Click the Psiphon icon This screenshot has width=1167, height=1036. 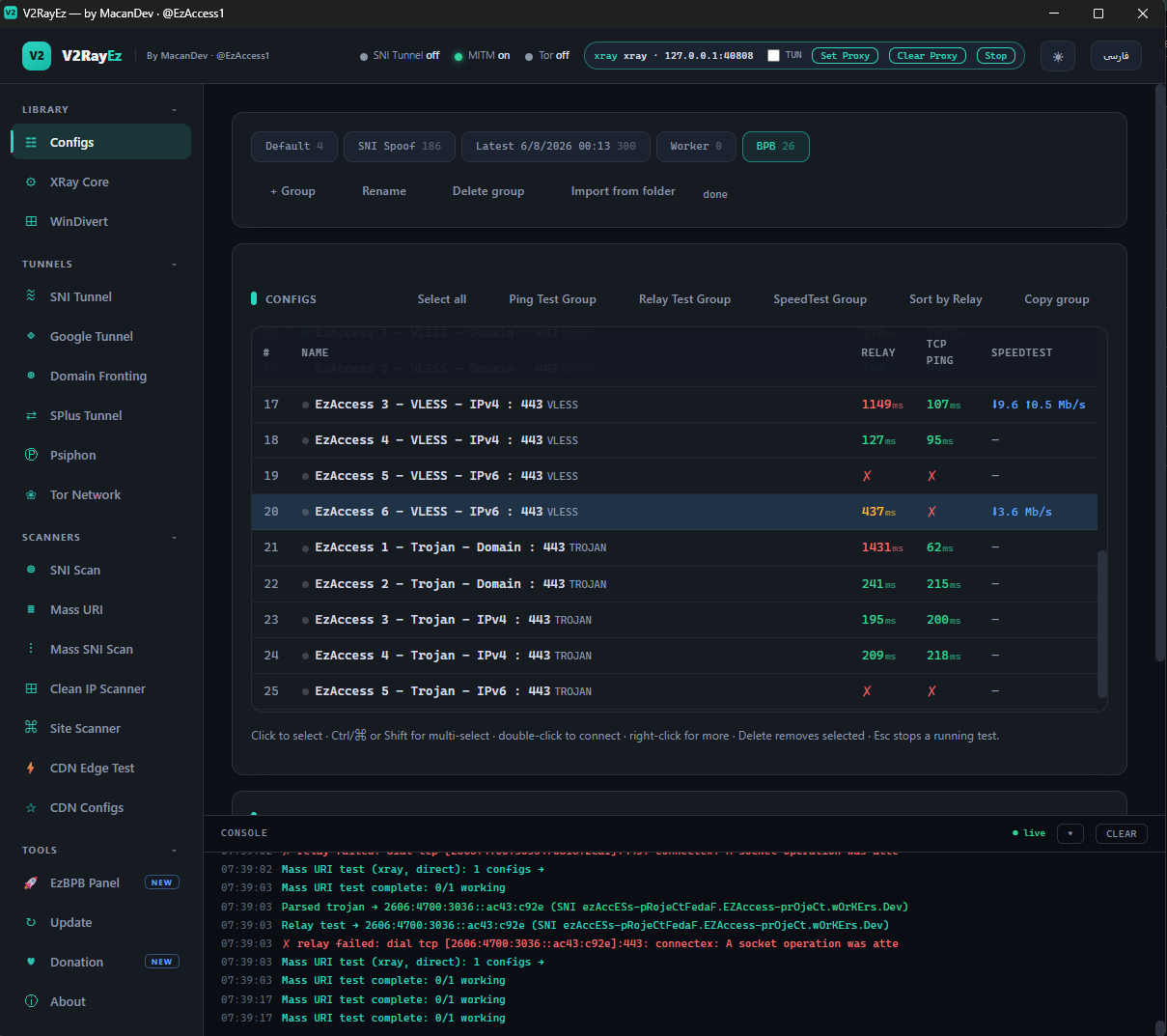(31, 455)
